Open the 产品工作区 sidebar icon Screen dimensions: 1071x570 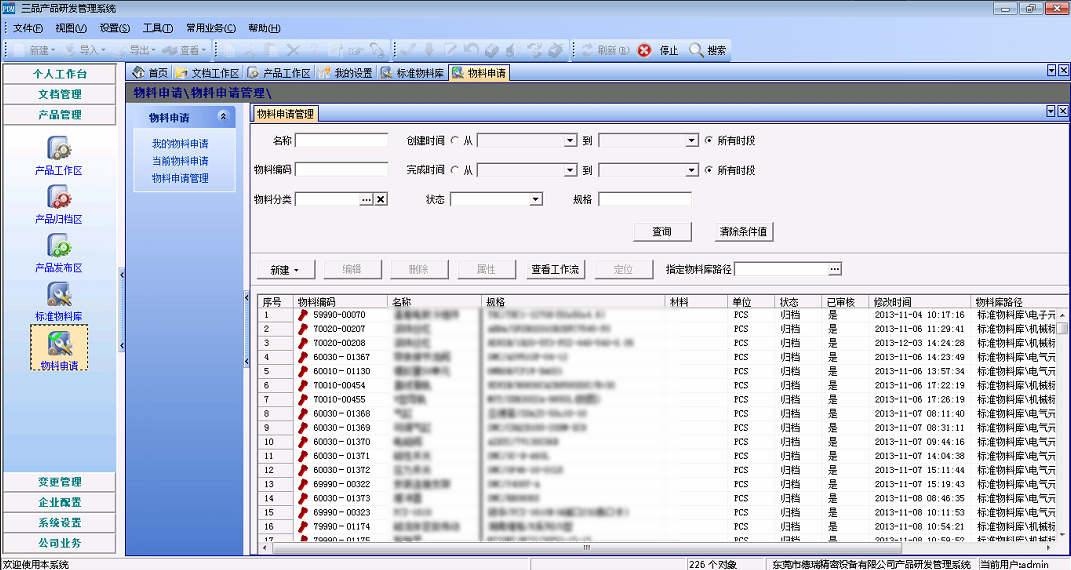click(58, 150)
